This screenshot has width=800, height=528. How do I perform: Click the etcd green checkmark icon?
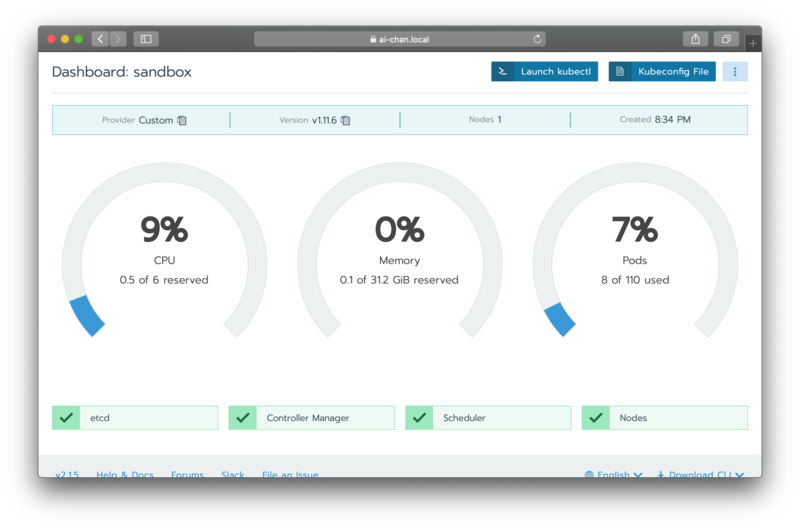[66, 418]
